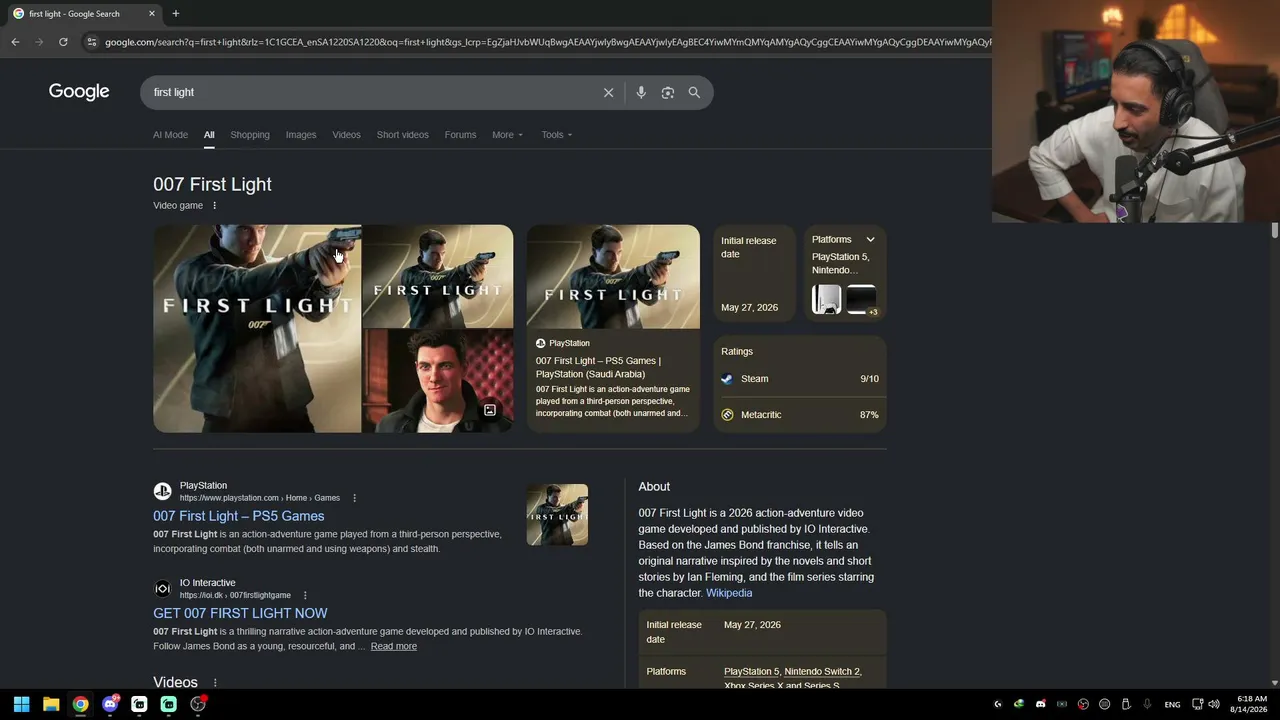Open the James Bond portrait image
The image size is (1280, 720).
pos(438,381)
